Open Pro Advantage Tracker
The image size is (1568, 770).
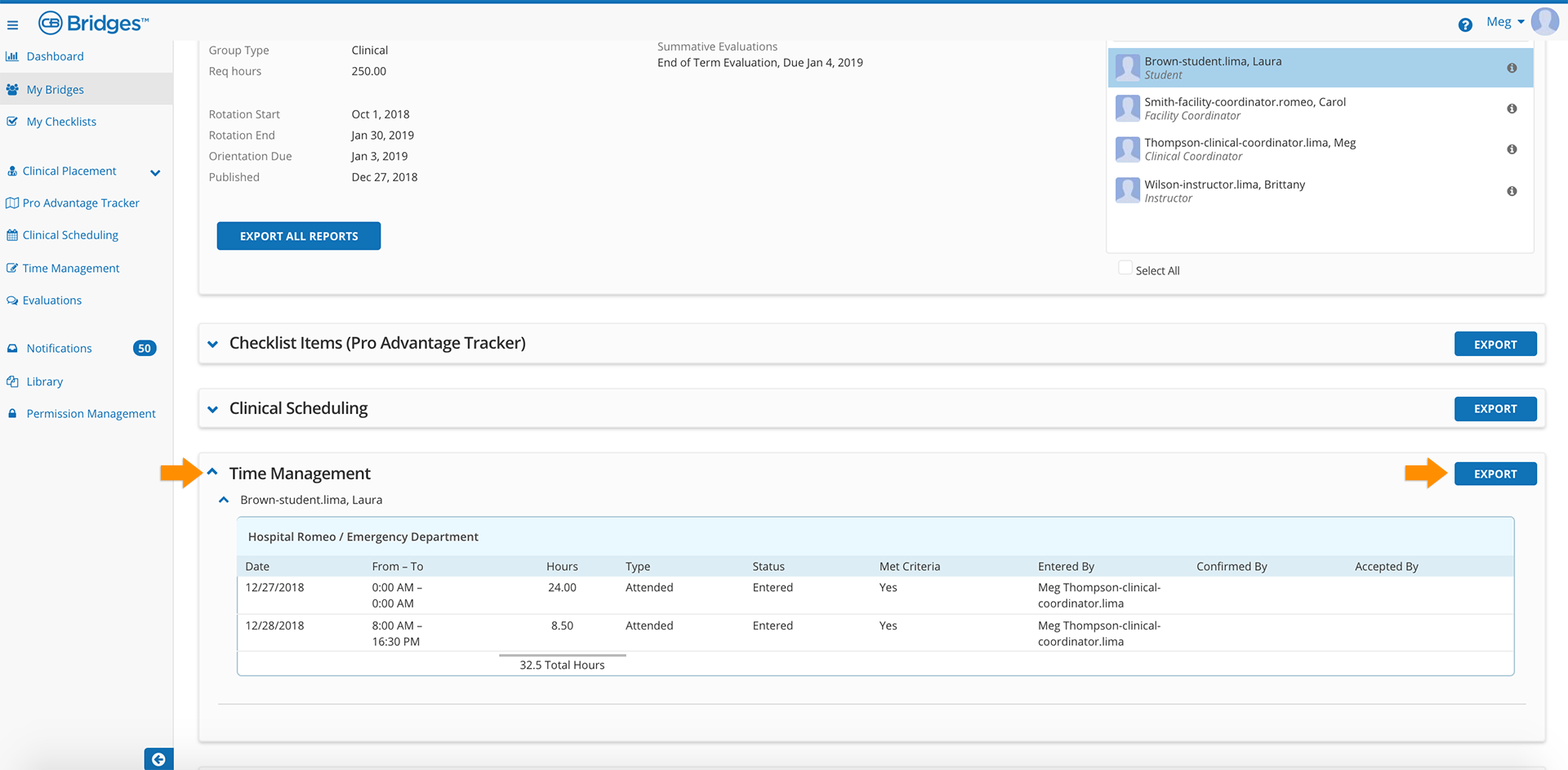pos(81,203)
